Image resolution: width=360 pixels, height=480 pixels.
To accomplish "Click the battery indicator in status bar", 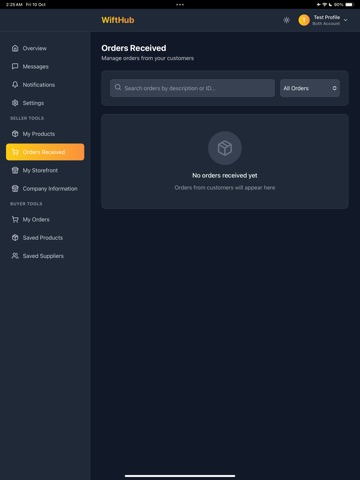I will click(349, 4).
